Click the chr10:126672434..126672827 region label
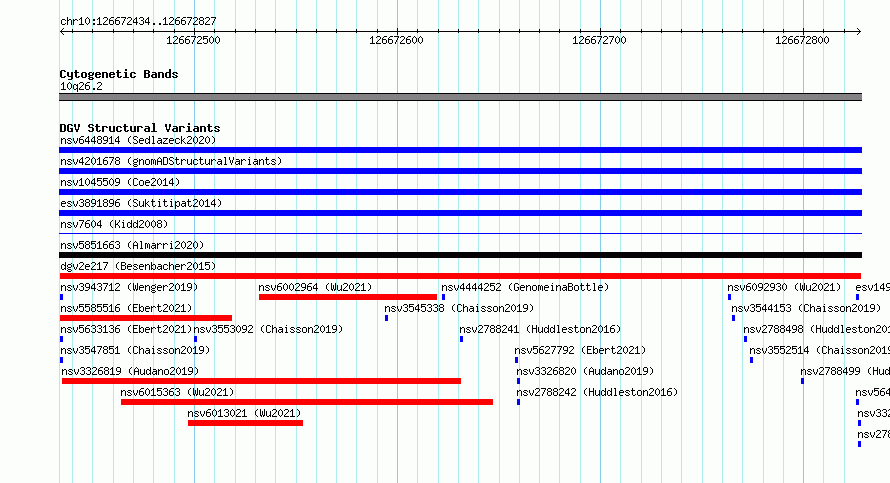This screenshot has height=483, width=890. tap(138, 22)
